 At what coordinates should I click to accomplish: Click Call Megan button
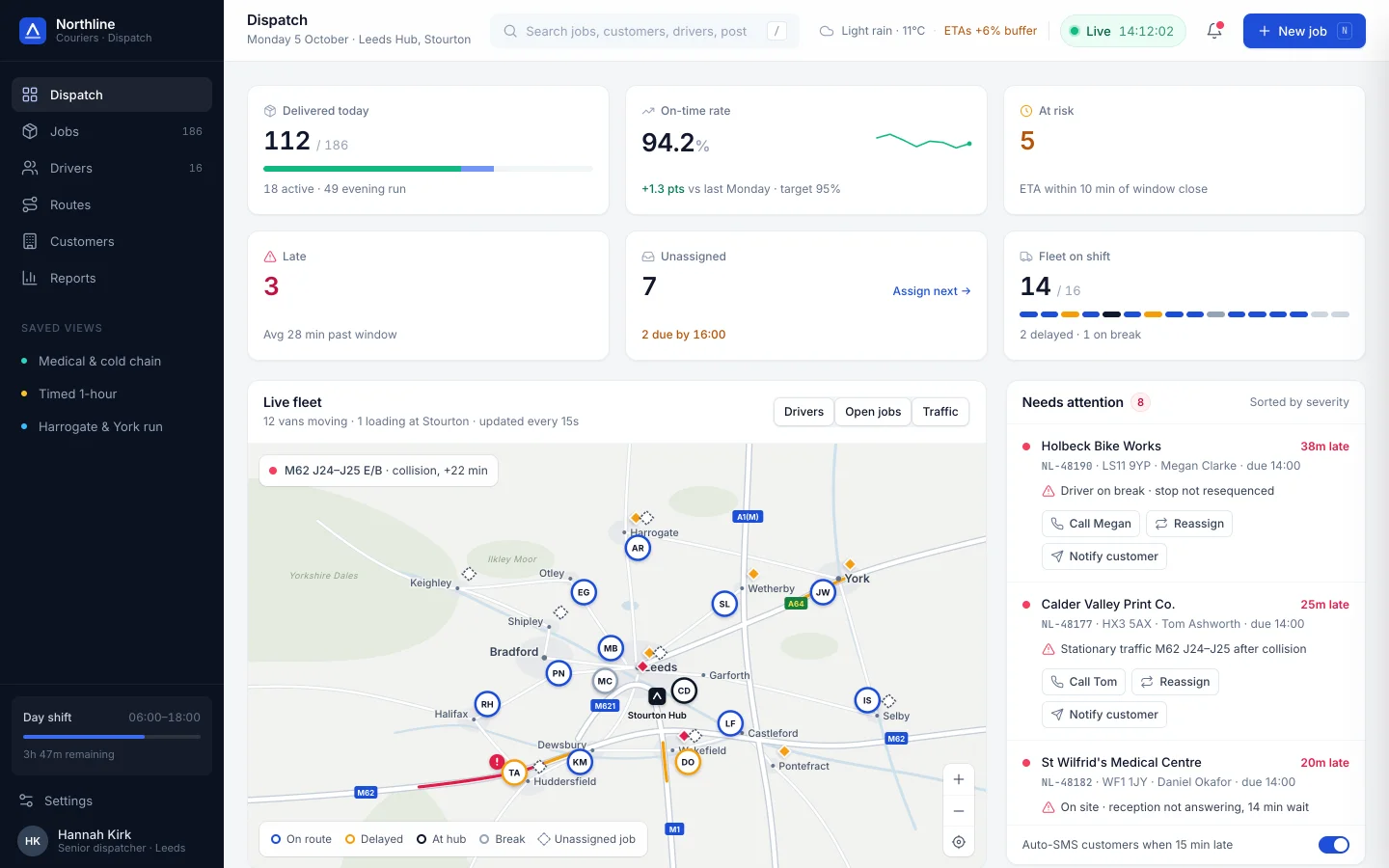(1091, 524)
